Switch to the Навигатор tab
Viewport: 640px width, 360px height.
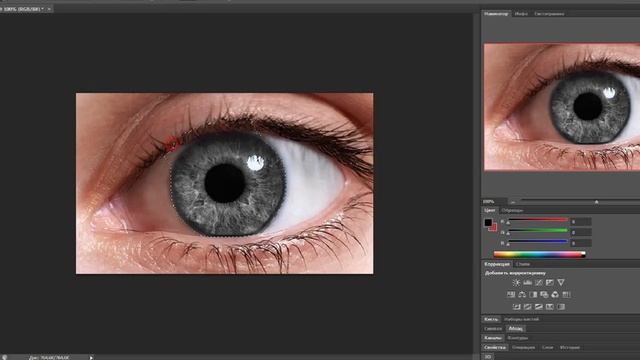click(496, 13)
